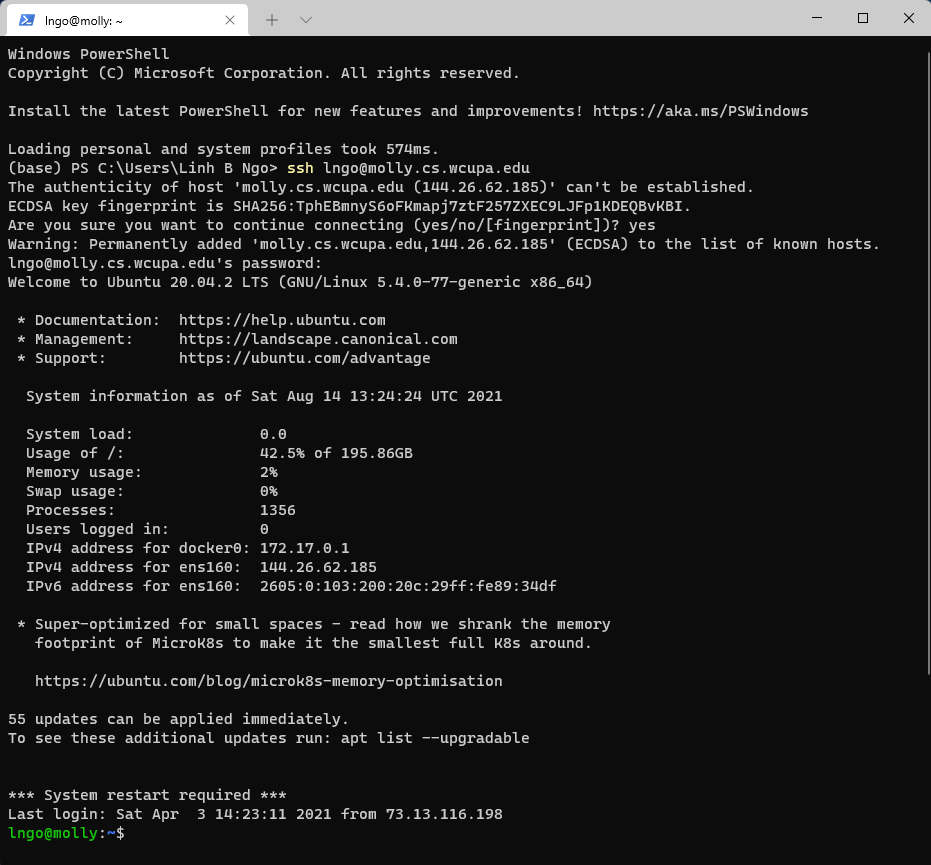Click the Swap usage value 0%
The height and width of the screenshot is (865, 931).
point(268,491)
